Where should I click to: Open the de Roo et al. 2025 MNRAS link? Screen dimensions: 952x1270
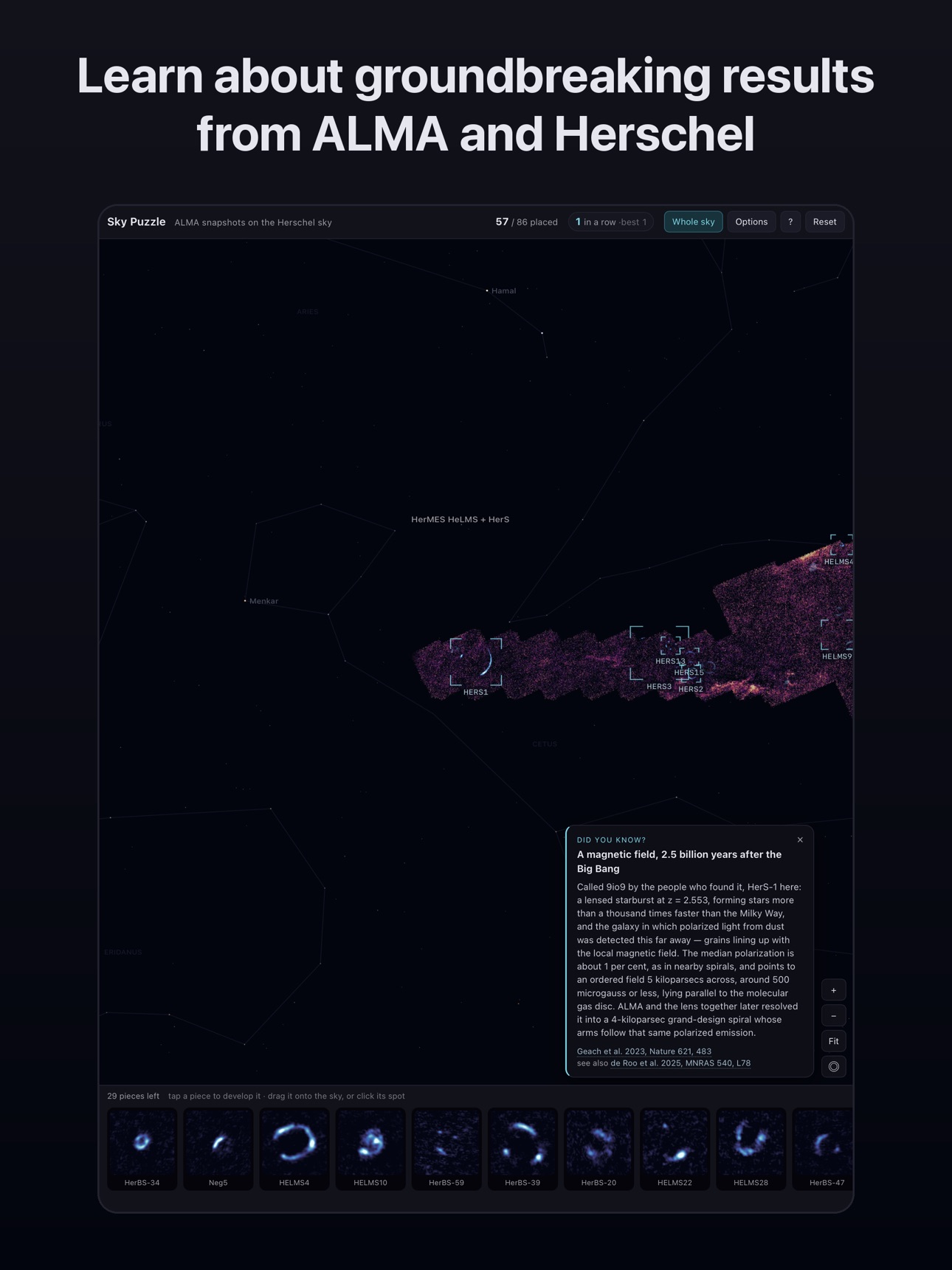tap(680, 1063)
